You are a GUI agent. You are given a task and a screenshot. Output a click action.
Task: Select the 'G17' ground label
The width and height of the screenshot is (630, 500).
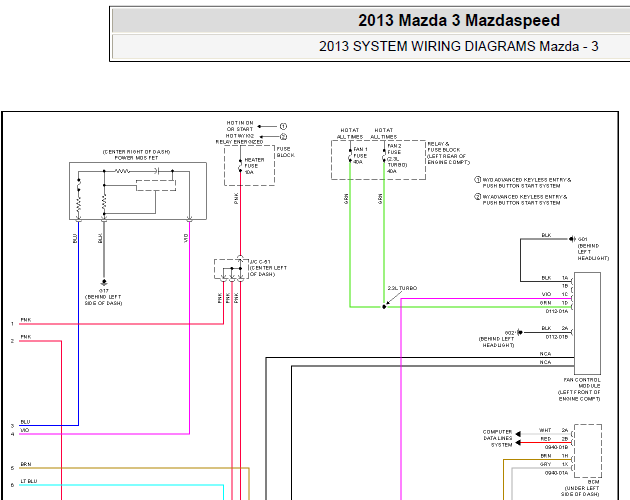(x=104, y=291)
